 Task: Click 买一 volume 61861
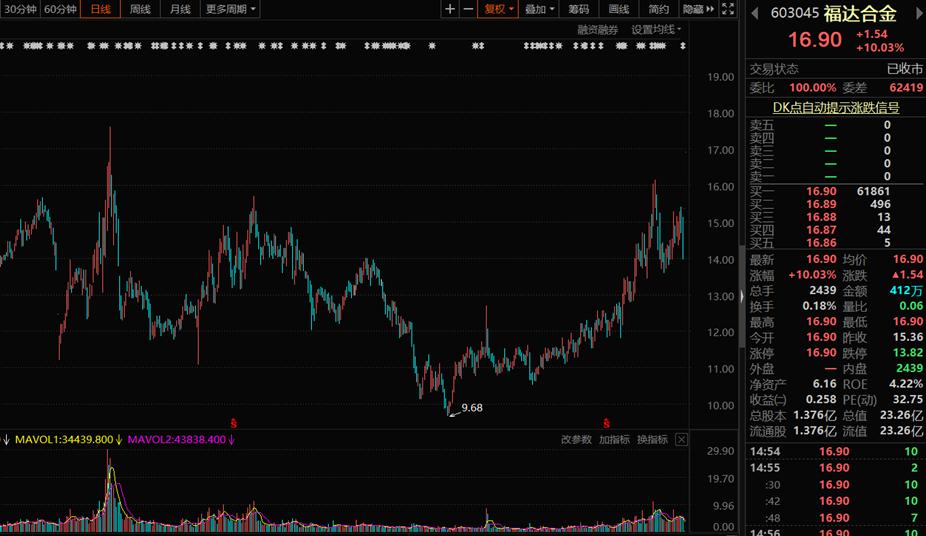coord(873,191)
